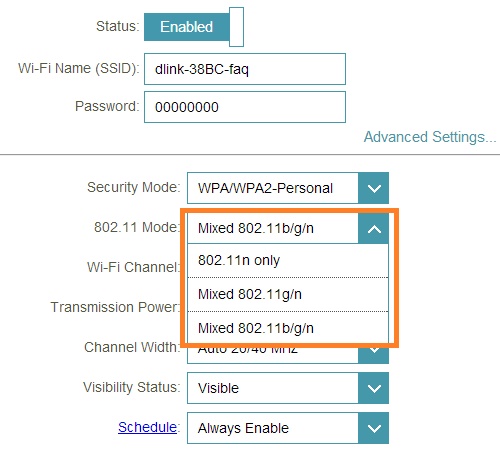Collapse the 802.11 Mode dropdown arrow
500x458 pixels.
[374, 229]
